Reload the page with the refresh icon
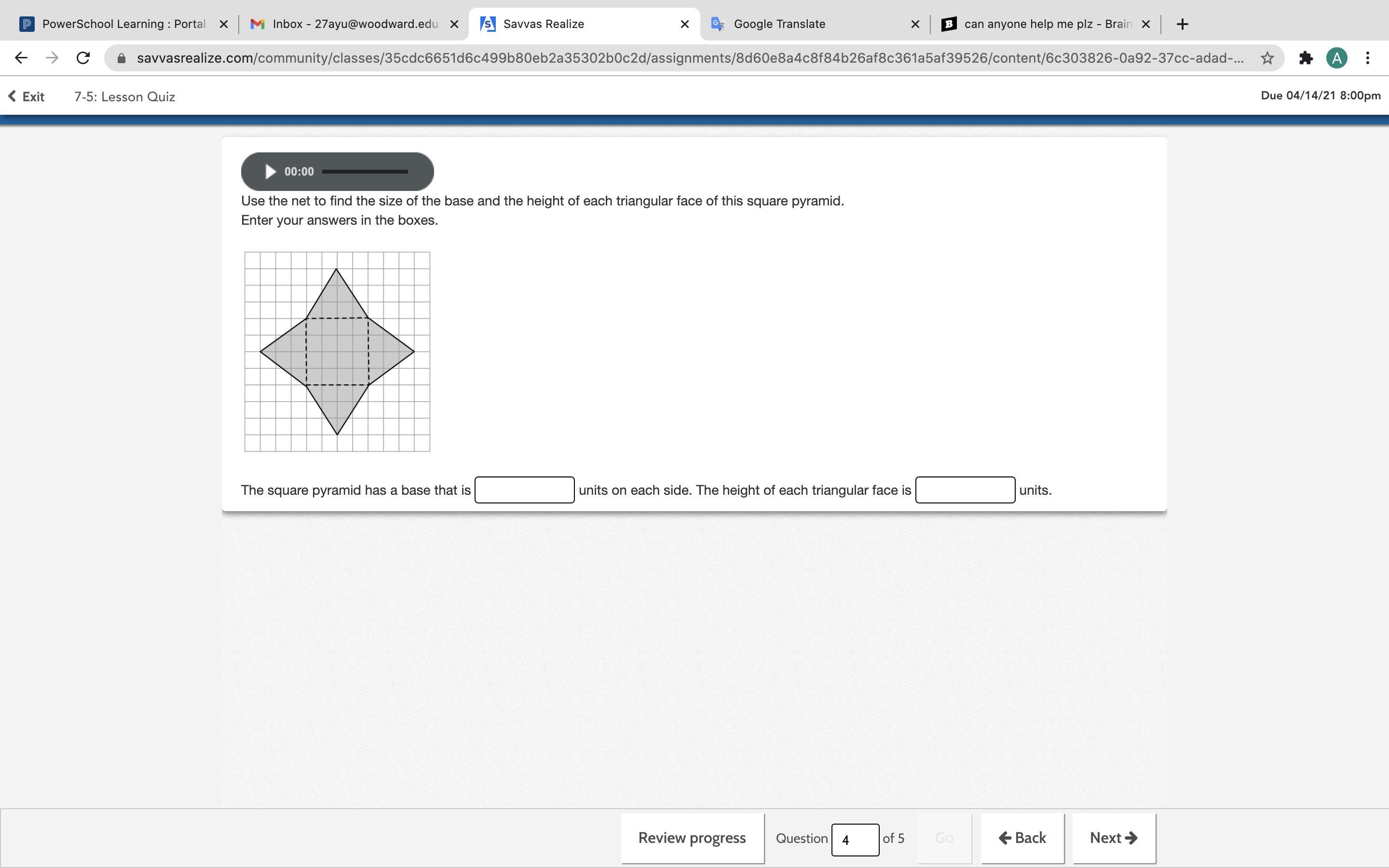Viewport: 1389px width, 868px height. [83, 58]
